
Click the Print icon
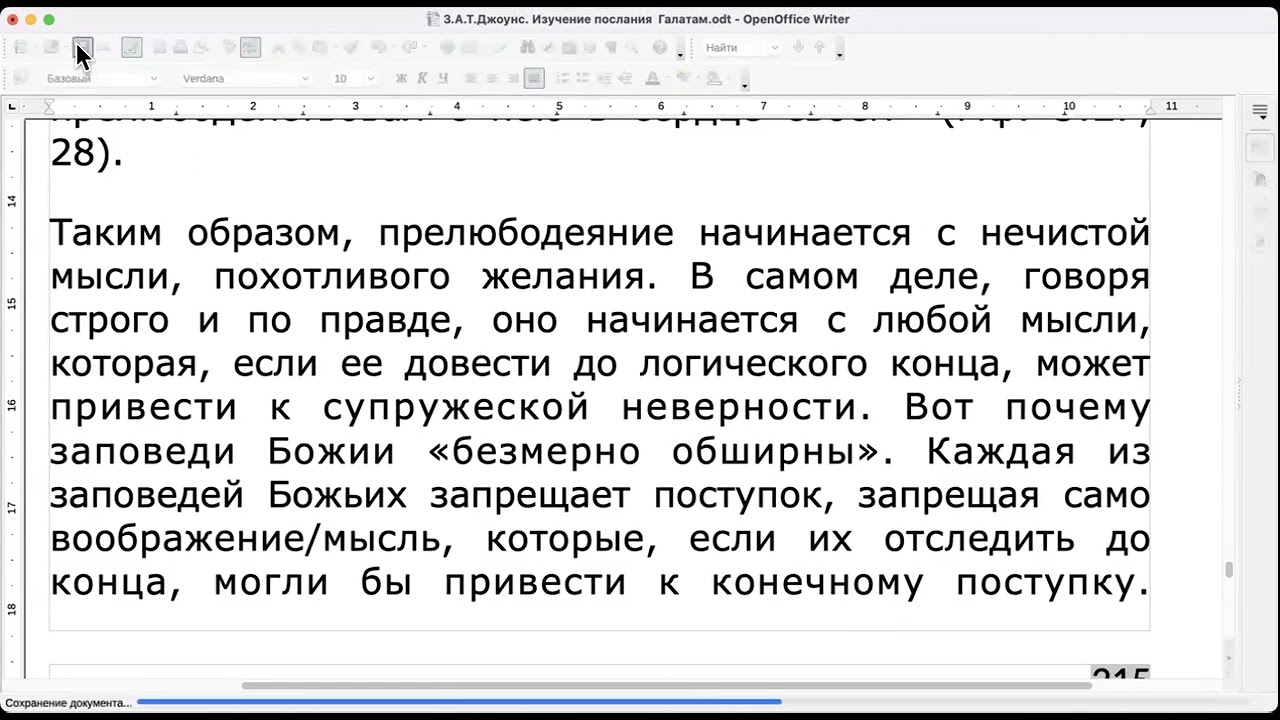click(x=180, y=47)
